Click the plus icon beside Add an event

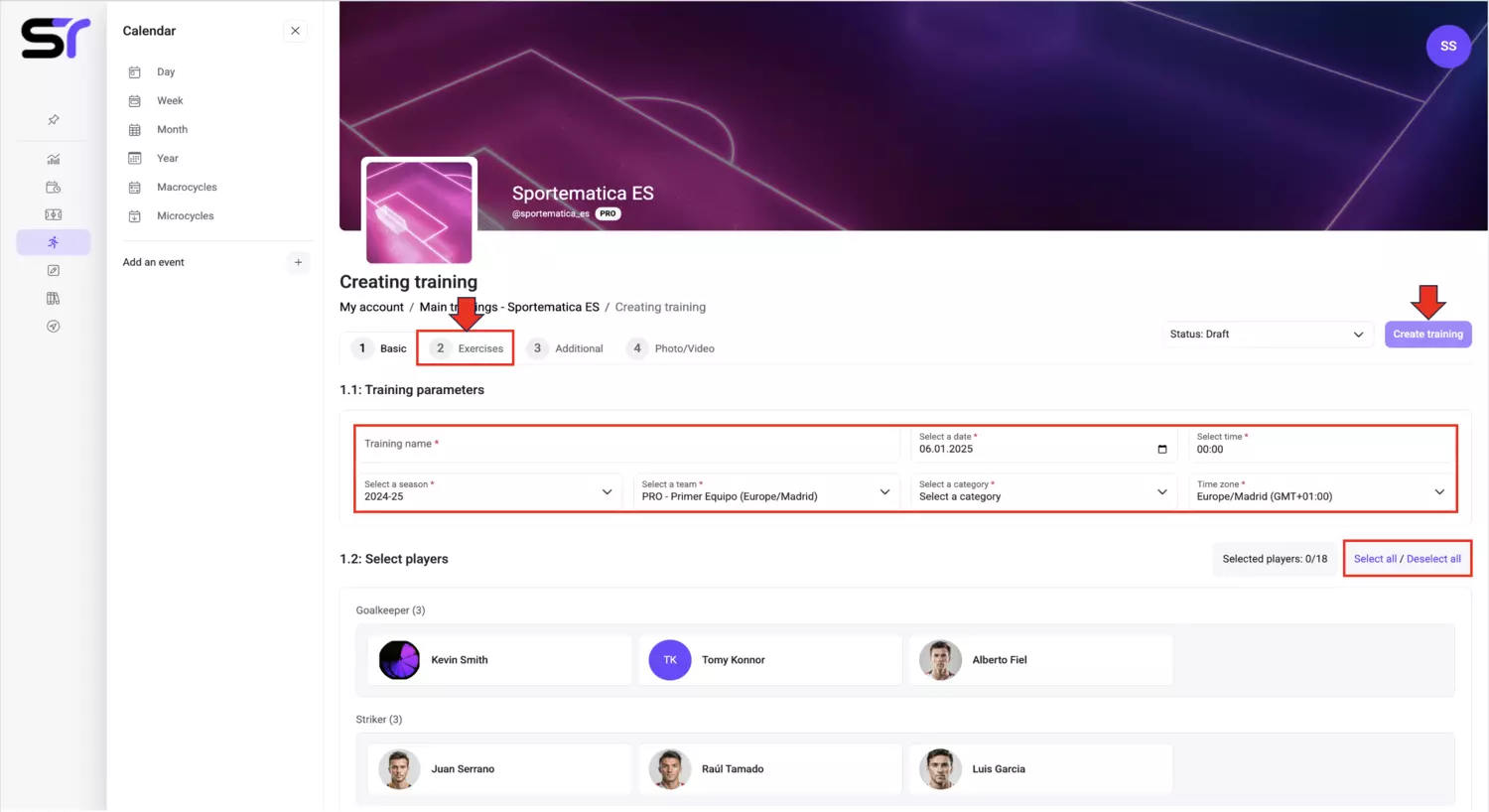click(x=298, y=262)
